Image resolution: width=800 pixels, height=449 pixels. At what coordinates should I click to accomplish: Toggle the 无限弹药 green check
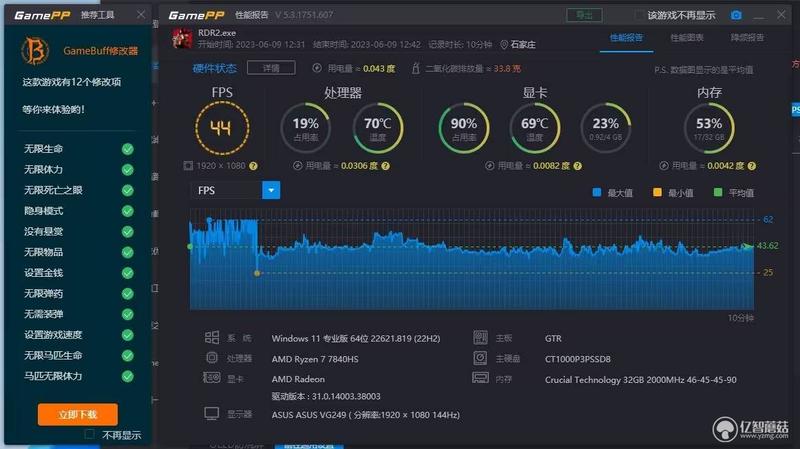pos(128,293)
